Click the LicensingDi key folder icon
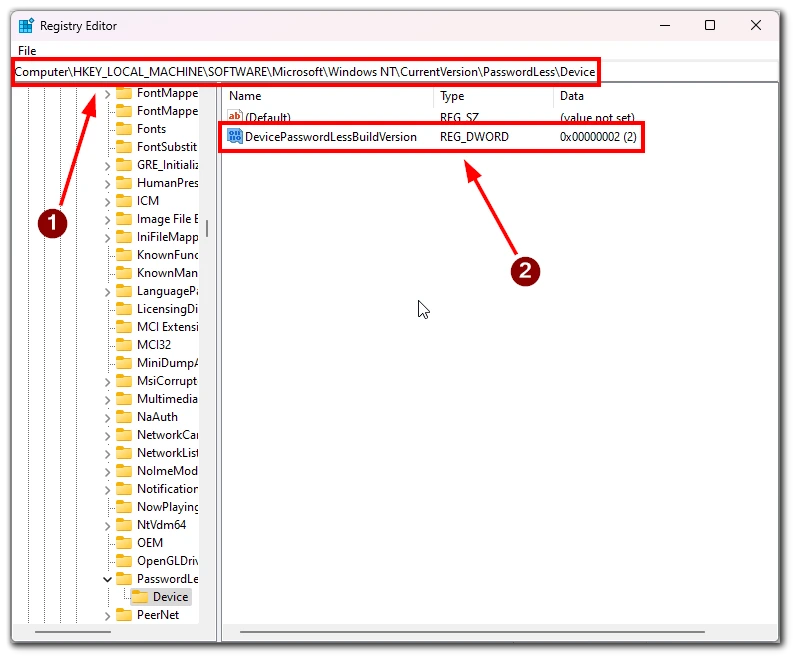This screenshot has width=798, height=661. (x=124, y=309)
